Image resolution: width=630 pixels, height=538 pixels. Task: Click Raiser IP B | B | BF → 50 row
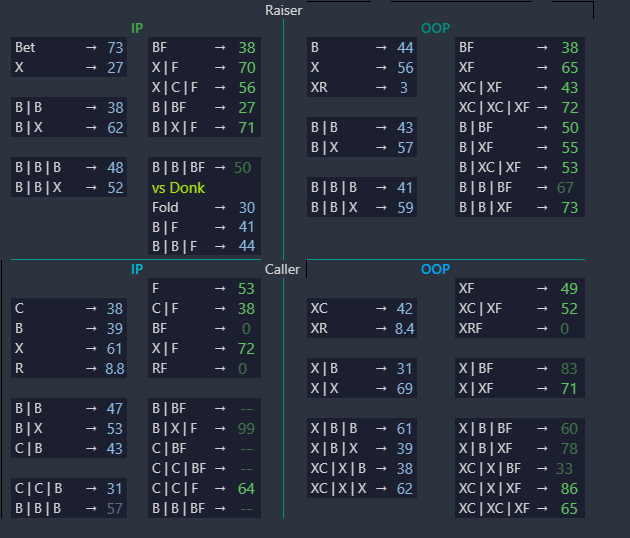pyautogui.click(x=205, y=167)
